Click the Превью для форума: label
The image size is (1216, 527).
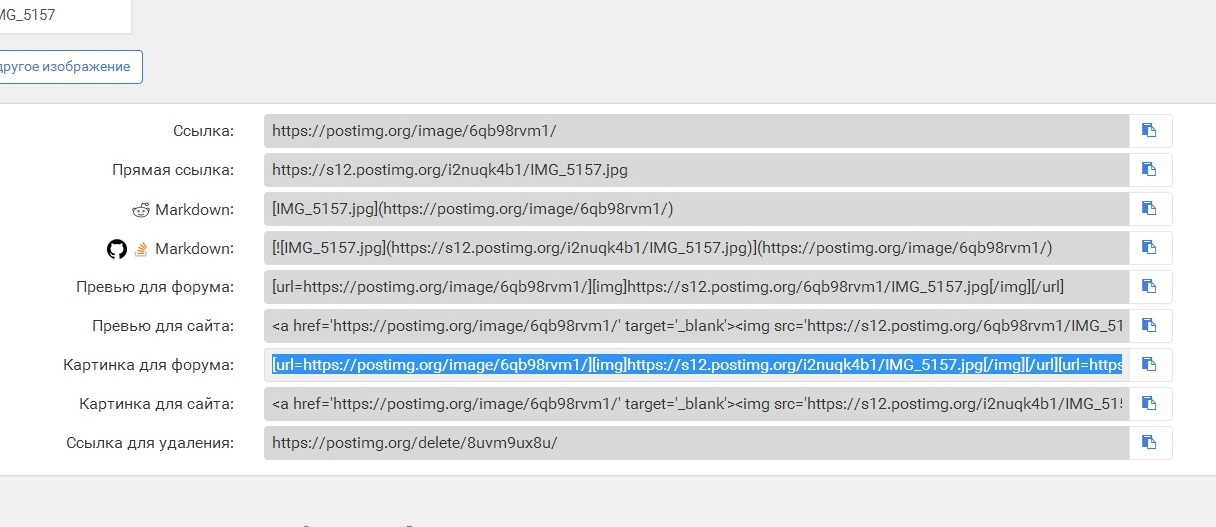pyautogui.click(x=155, y=287)
